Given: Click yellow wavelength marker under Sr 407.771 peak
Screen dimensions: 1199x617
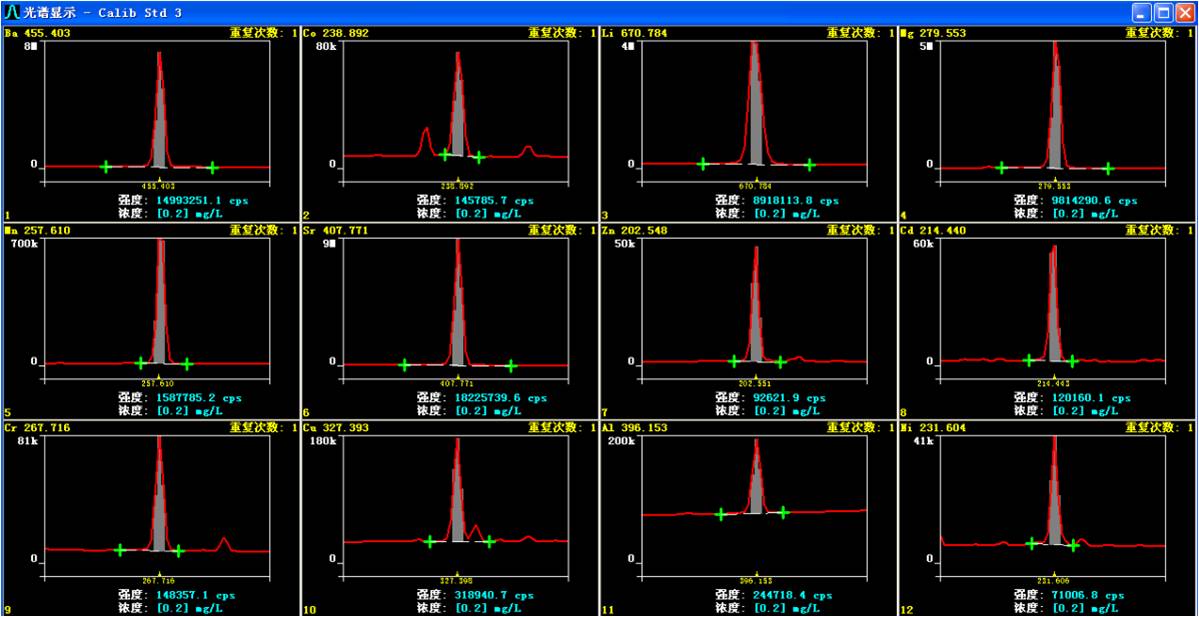Looking at the screenshot, I should 458,375.
